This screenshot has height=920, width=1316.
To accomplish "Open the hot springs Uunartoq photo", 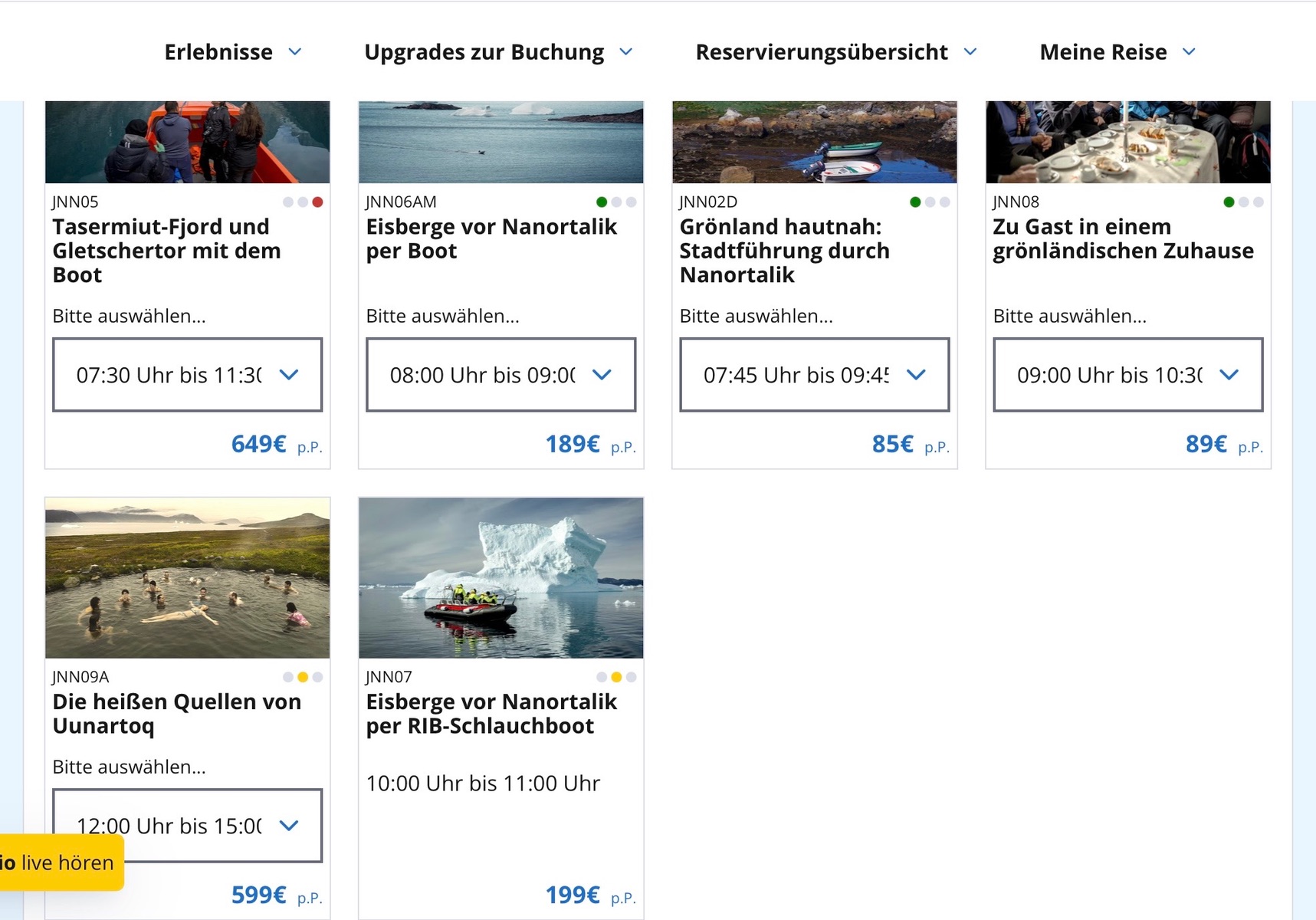I will pyautogui.click(x=188, y=578).
